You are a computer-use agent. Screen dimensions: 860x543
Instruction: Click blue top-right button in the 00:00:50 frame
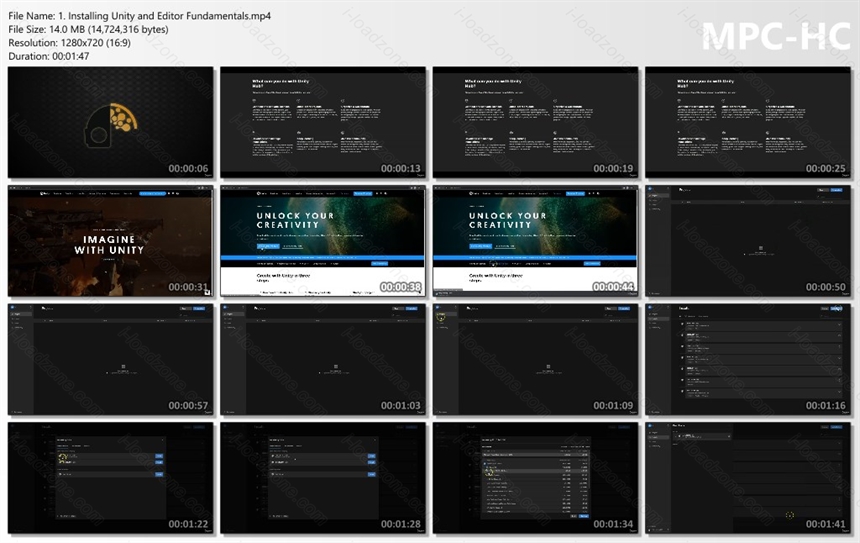[x=836, y=190]
